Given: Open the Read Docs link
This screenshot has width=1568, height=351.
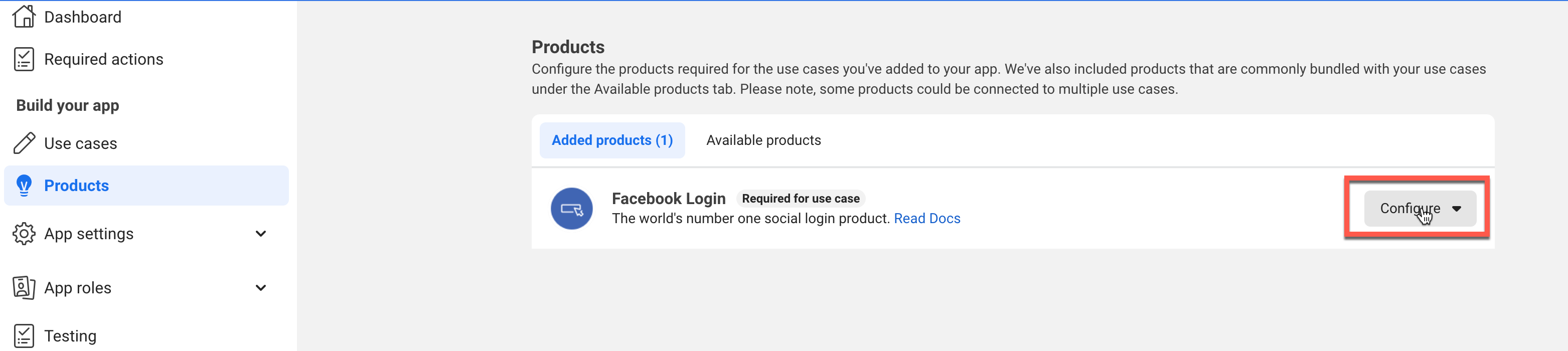Looking at the screenshot, I should pyautogui.click(x=926, y=219).
